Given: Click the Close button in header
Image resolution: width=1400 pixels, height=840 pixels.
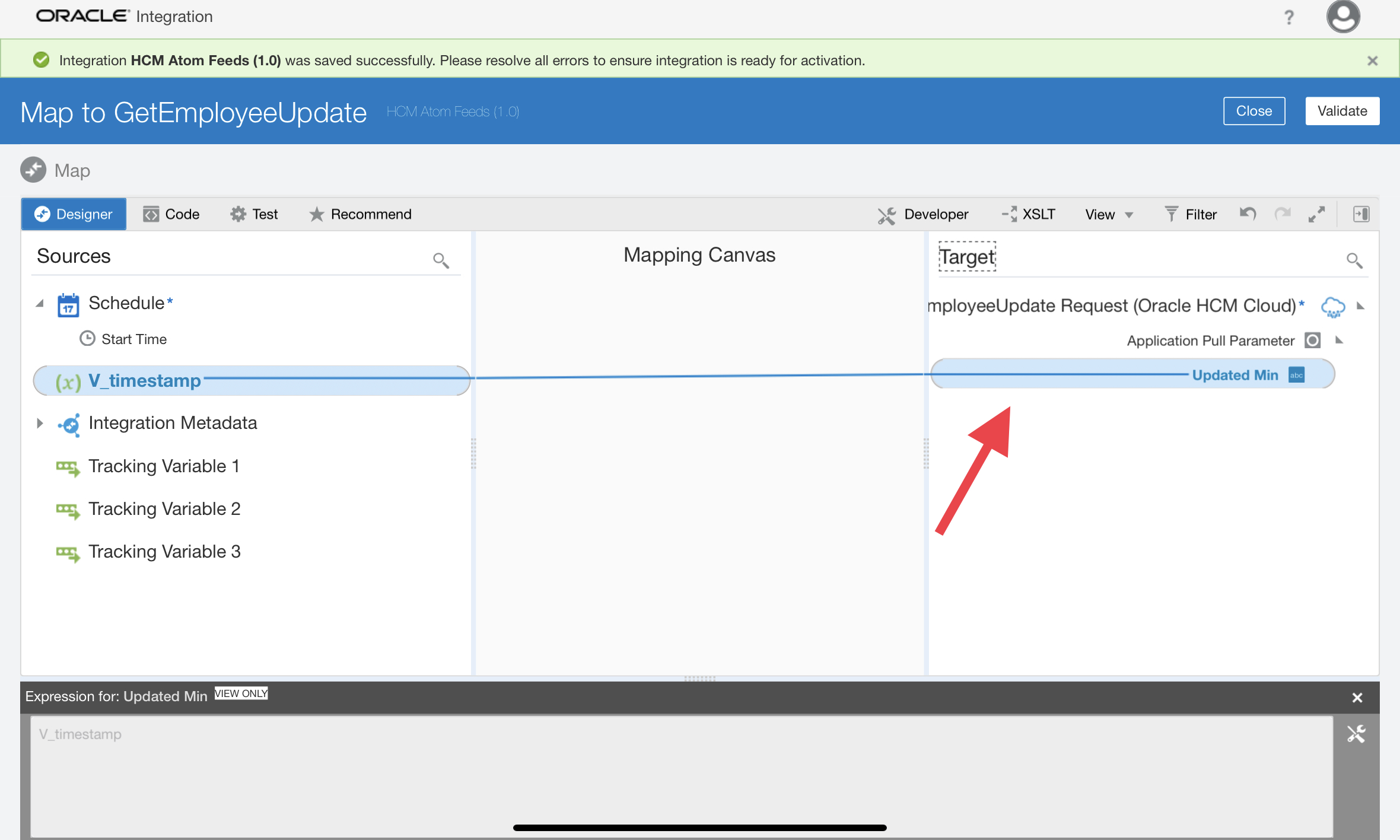Looking at the screenshot, I should 1253,111.
